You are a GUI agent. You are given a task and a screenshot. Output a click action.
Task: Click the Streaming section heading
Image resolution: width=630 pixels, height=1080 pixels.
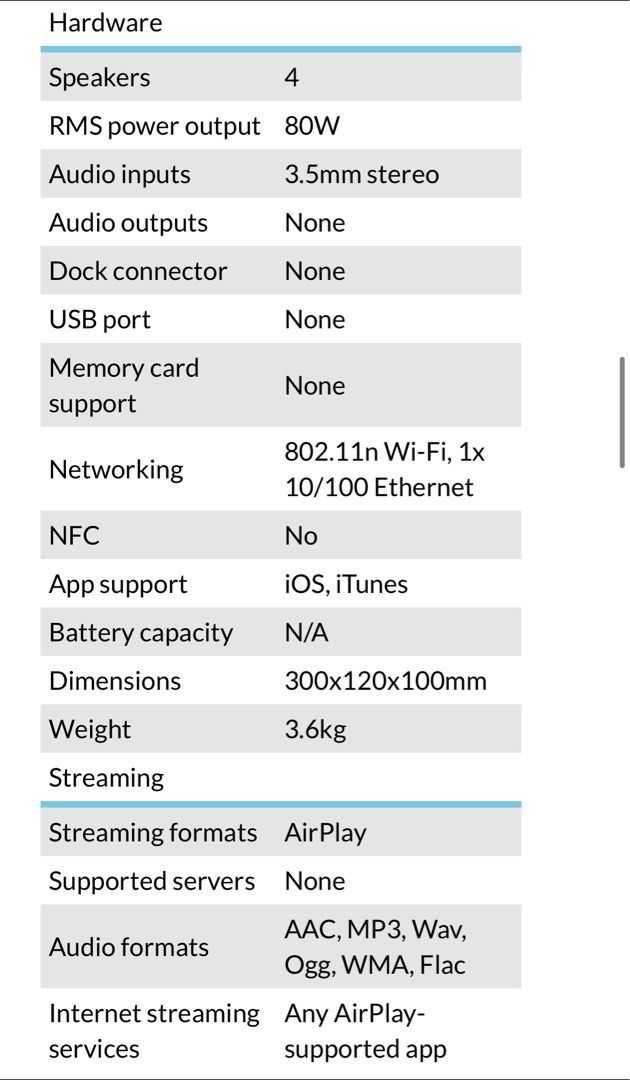coord(106,777)
